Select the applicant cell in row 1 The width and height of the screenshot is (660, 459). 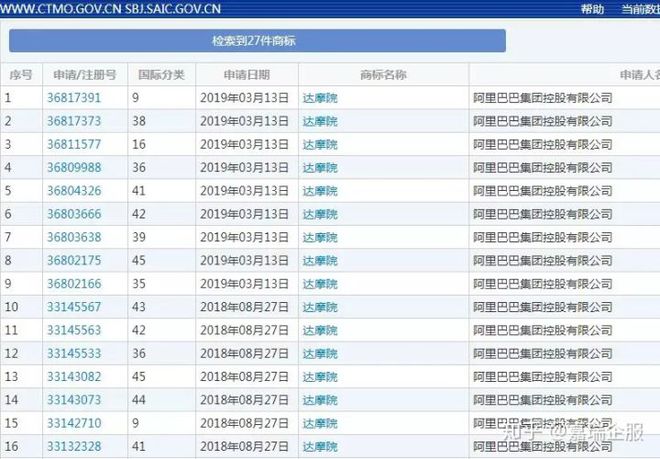point(564,98)
